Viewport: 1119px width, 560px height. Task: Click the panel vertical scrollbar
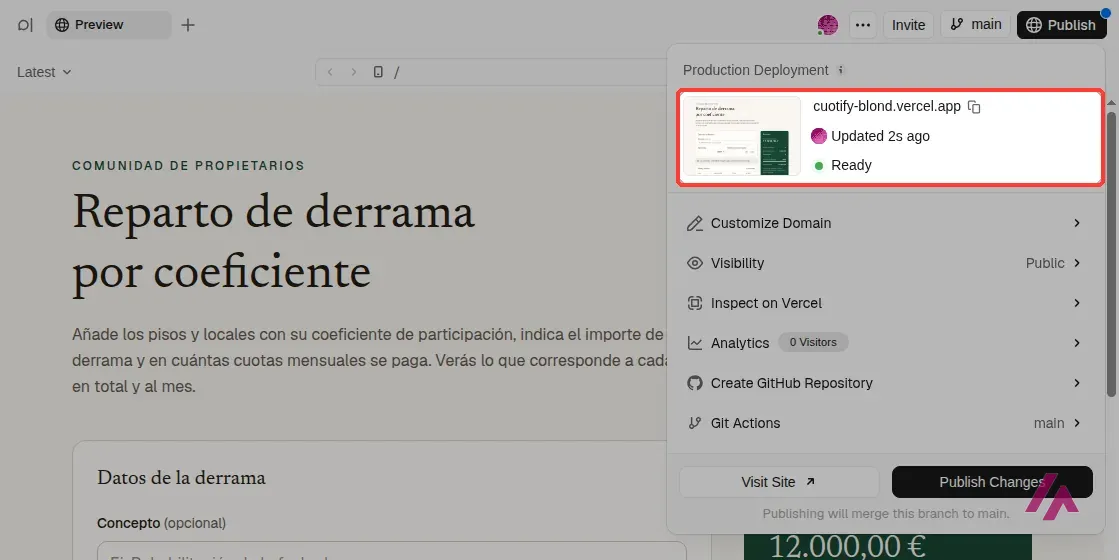click(x=1111, y=253)
